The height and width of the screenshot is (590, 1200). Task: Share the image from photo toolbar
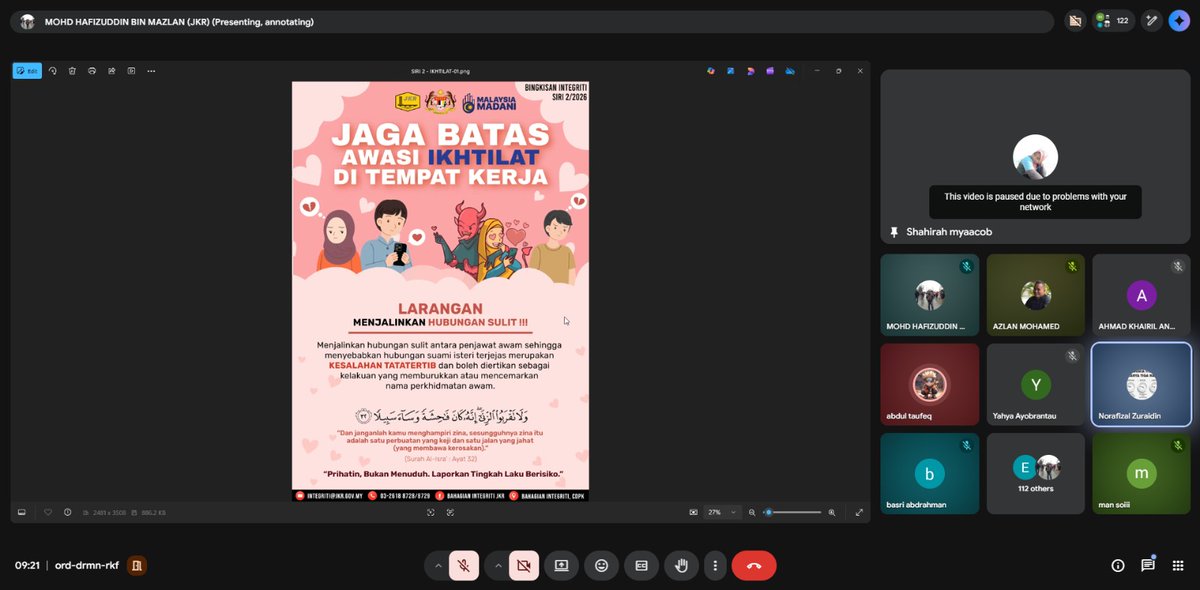point(112,71)
